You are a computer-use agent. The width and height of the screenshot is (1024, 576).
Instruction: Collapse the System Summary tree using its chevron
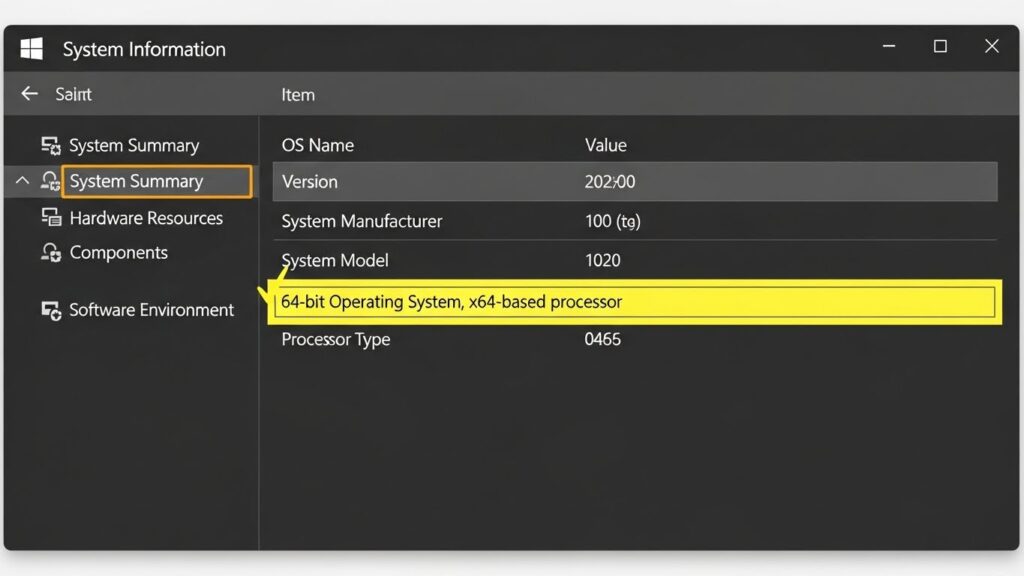[x=22, y=181]
